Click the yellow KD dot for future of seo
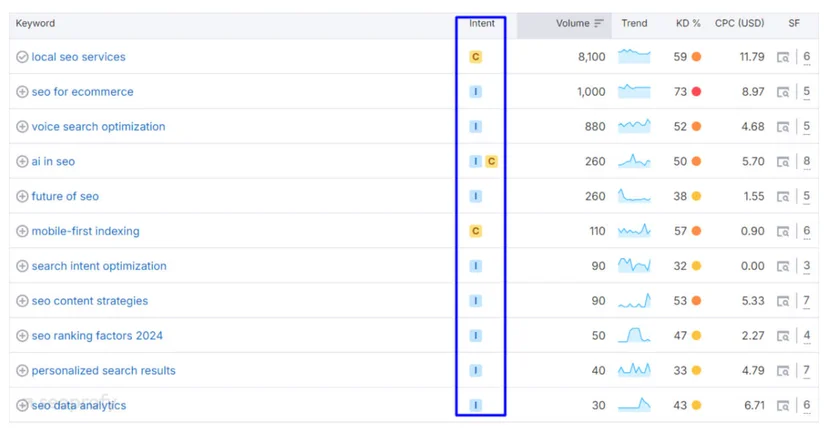 coord(697,196)
